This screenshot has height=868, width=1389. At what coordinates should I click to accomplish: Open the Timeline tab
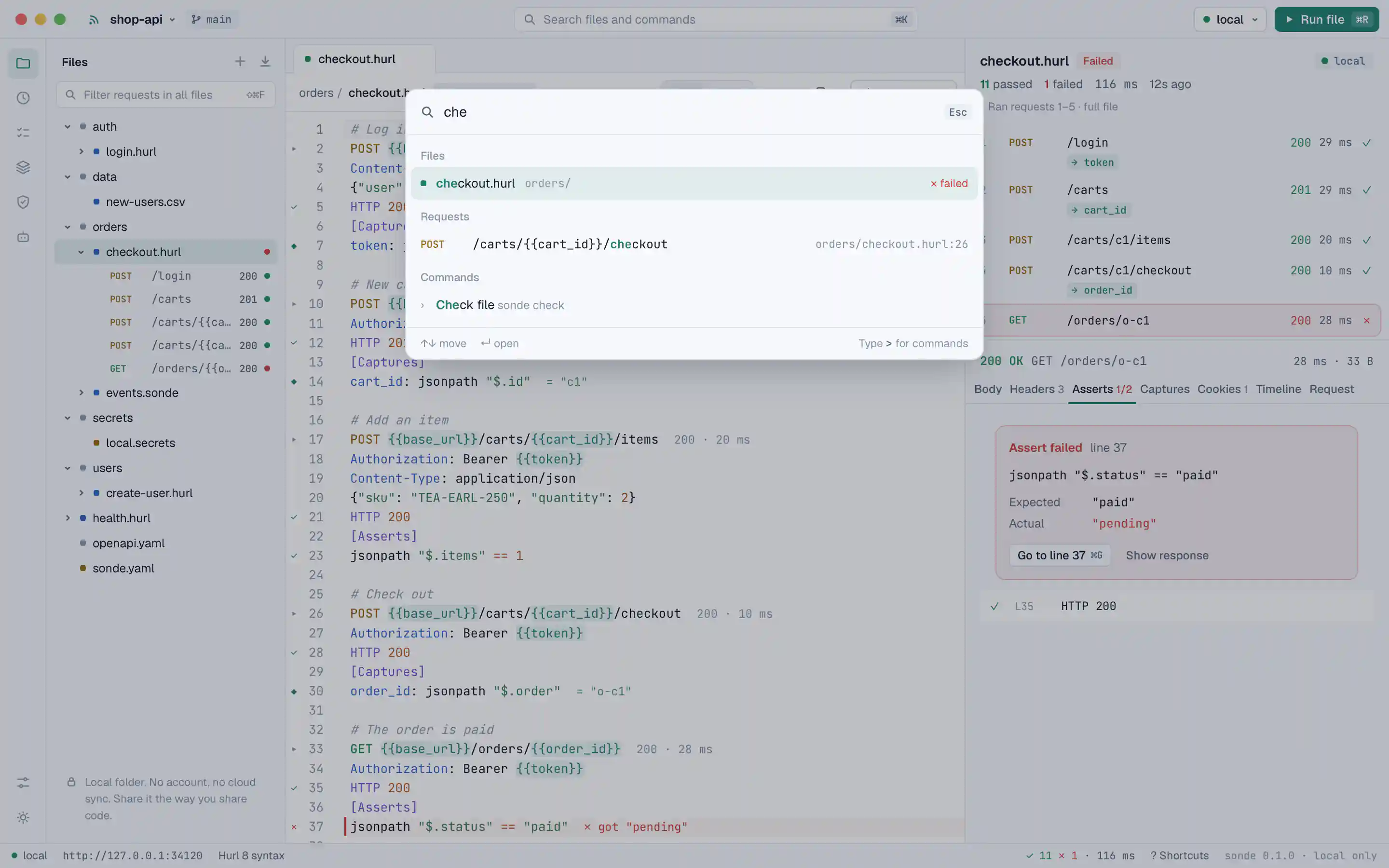click(x=1278, y=389)
